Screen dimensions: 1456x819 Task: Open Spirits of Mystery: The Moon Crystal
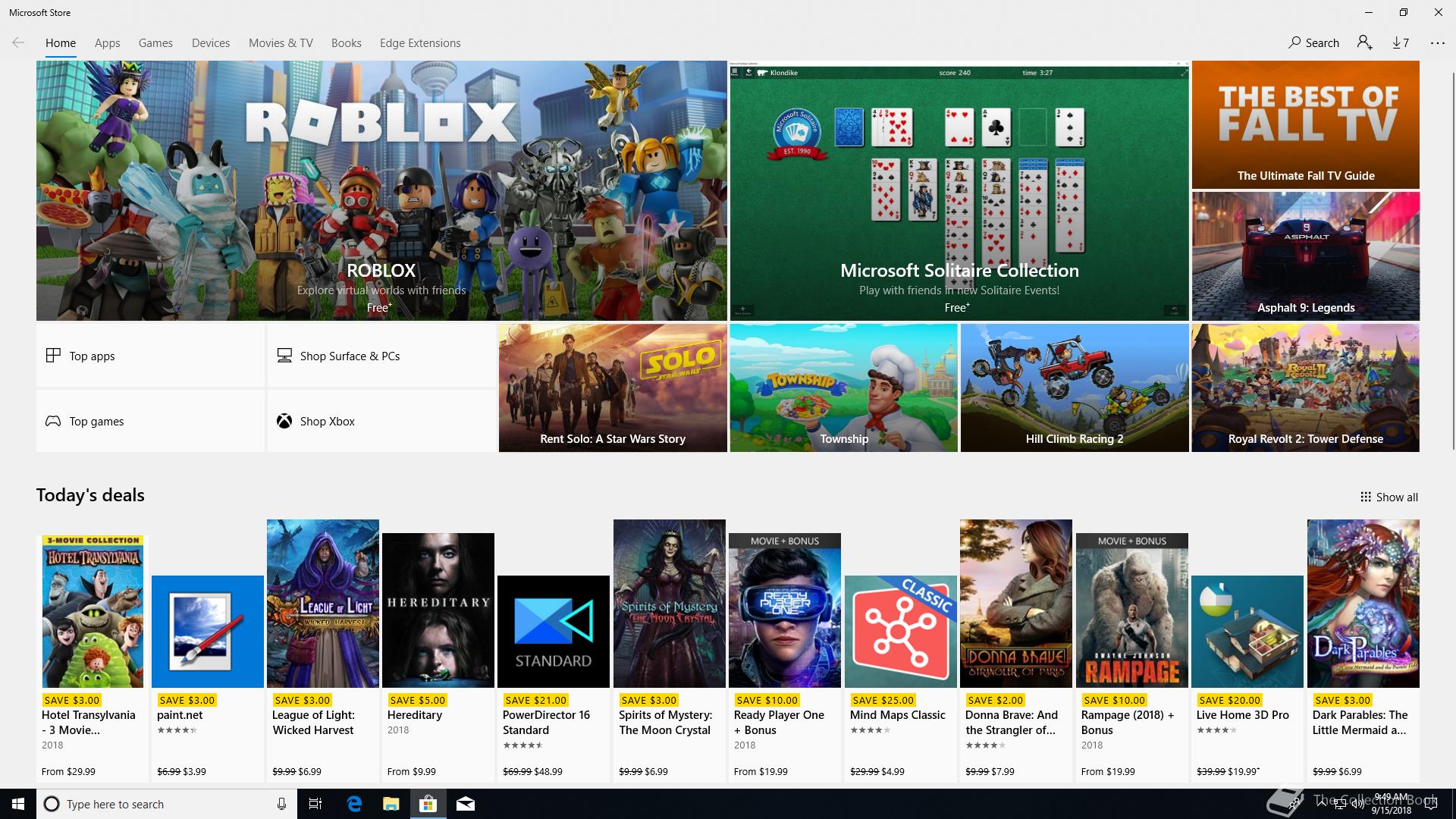(x=670, y=651)
